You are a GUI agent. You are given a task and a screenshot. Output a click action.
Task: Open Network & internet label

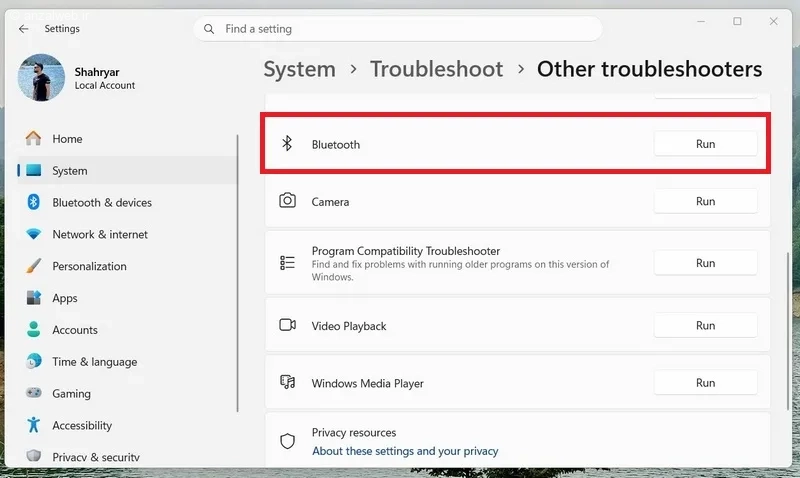pyautogui.click(x=100, y=234)
